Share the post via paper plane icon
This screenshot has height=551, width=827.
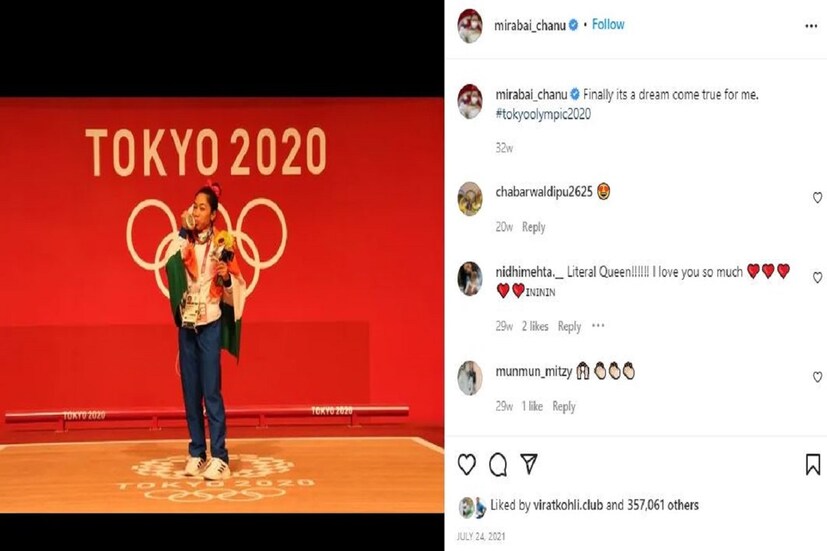point(529,463)
